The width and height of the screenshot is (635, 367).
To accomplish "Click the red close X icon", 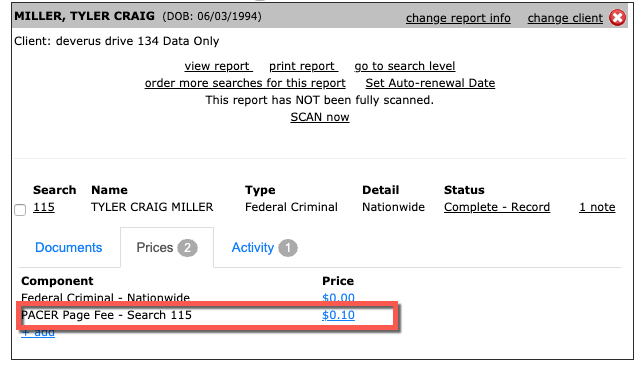I will coord(618,18).
